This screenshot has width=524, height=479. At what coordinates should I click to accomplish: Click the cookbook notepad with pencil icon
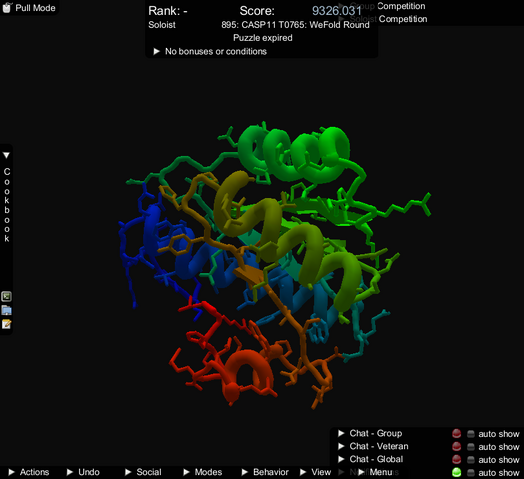pos(6,324)
